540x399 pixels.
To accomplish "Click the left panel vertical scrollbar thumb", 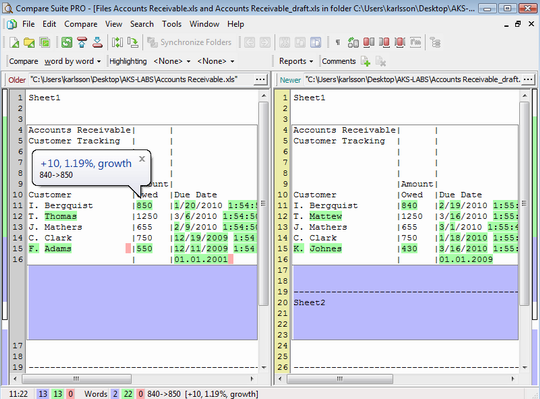I will click(x=264, y=203).
